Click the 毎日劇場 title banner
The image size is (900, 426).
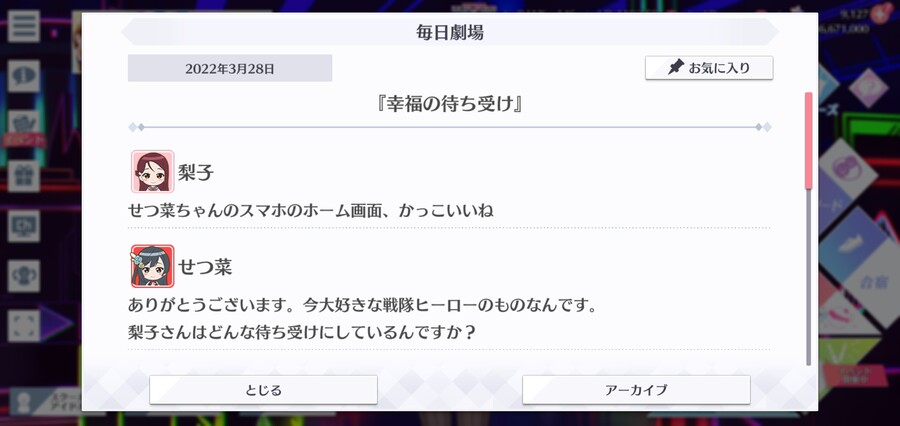(x=450, y=32)
